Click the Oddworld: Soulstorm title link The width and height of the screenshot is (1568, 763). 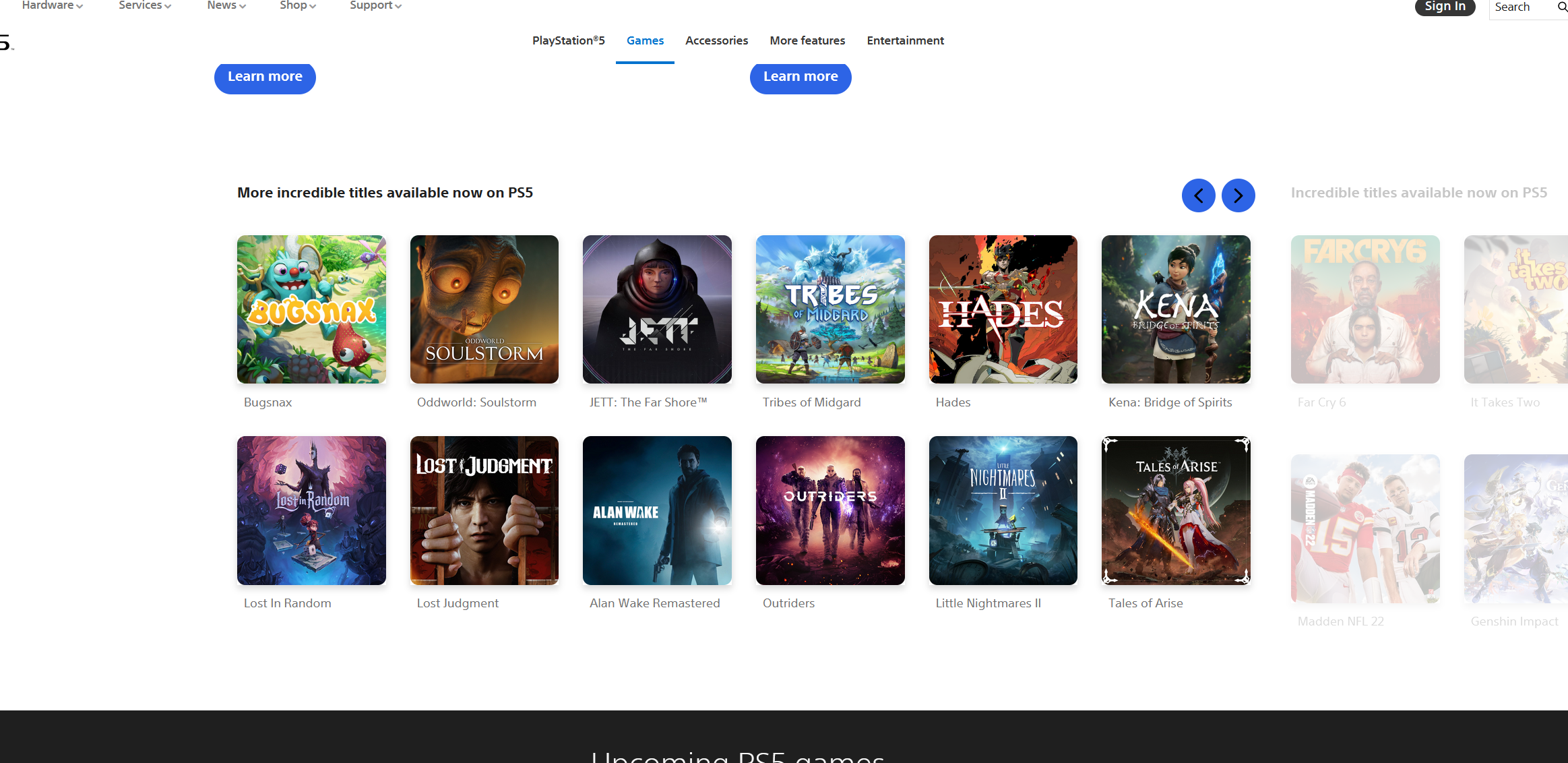[x=476, y=402]
